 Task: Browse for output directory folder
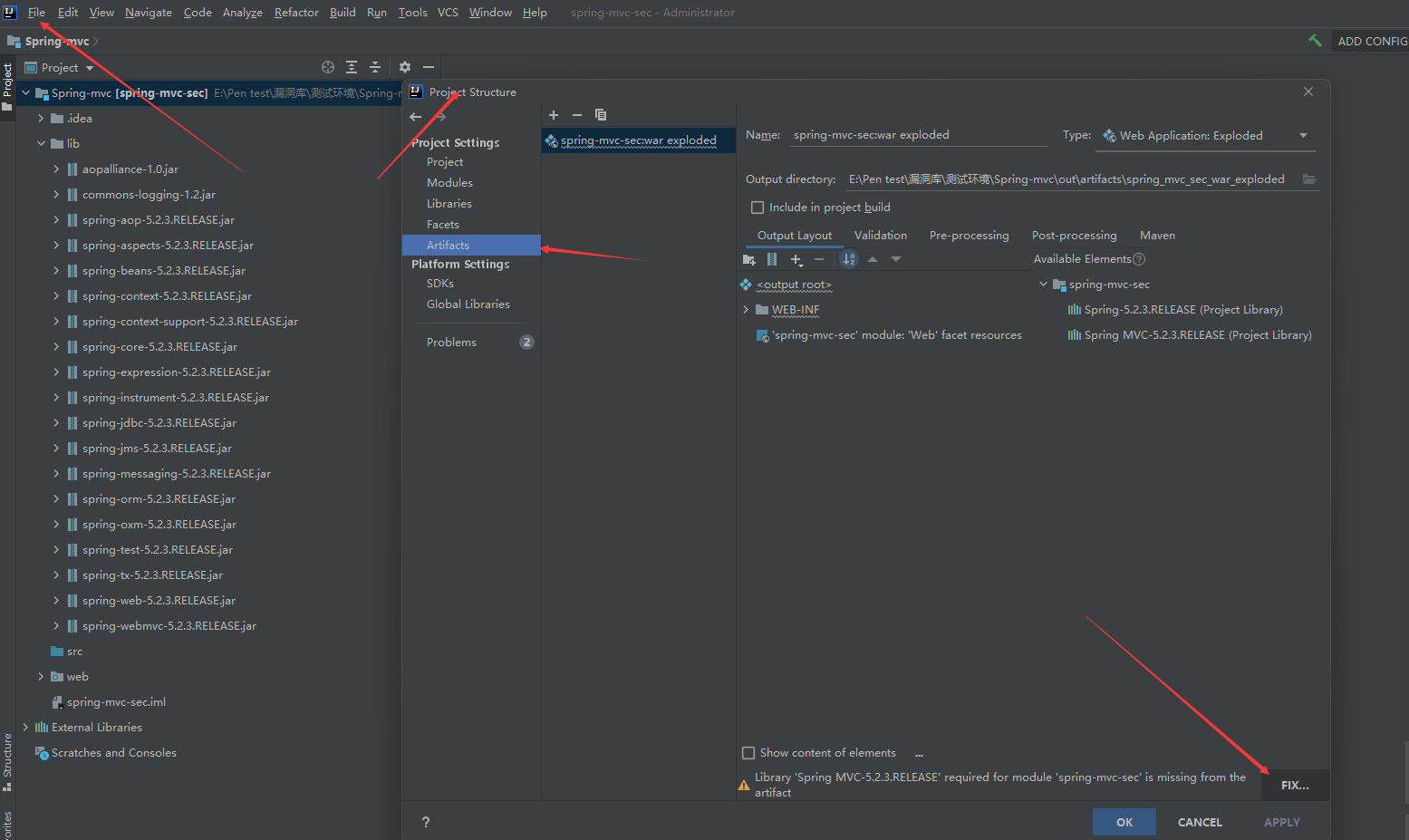click(x=1309, y=179)
